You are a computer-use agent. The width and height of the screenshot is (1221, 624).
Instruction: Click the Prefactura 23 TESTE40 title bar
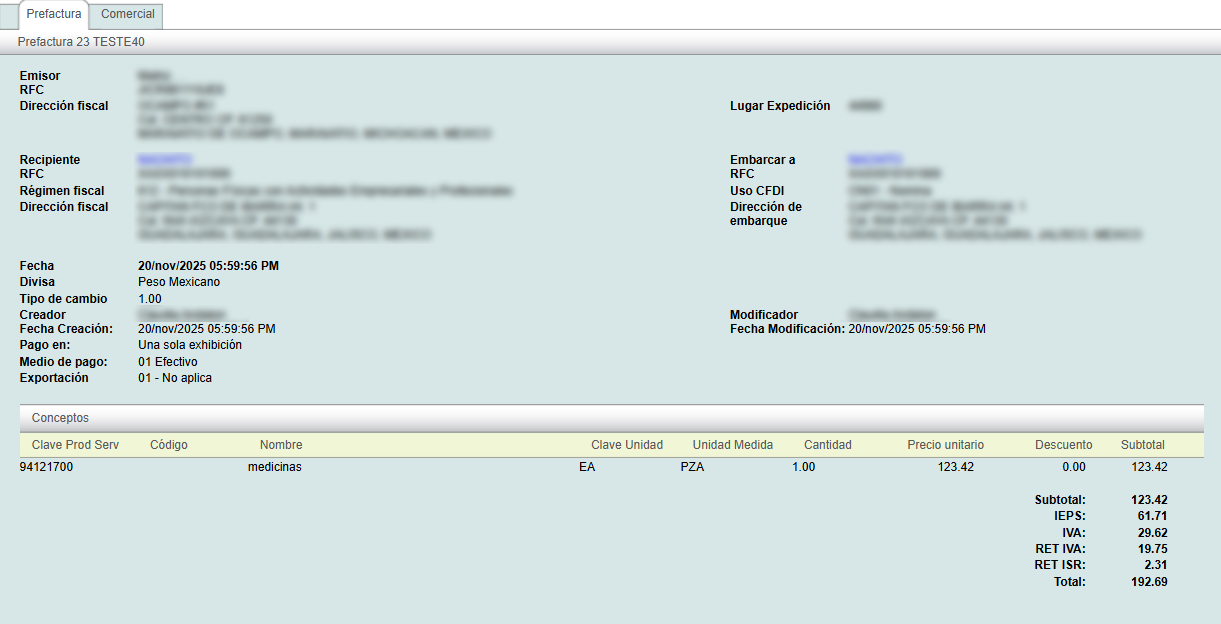tap(81, 43)
